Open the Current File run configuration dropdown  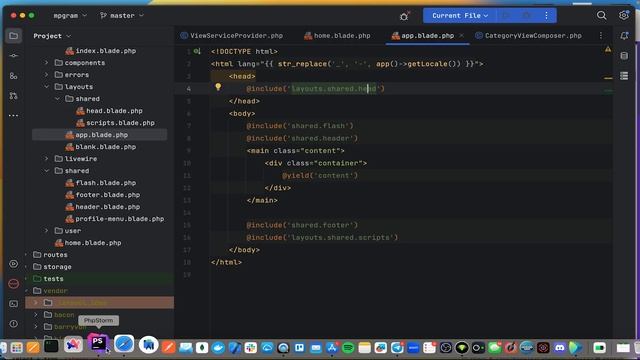(460, 16)
